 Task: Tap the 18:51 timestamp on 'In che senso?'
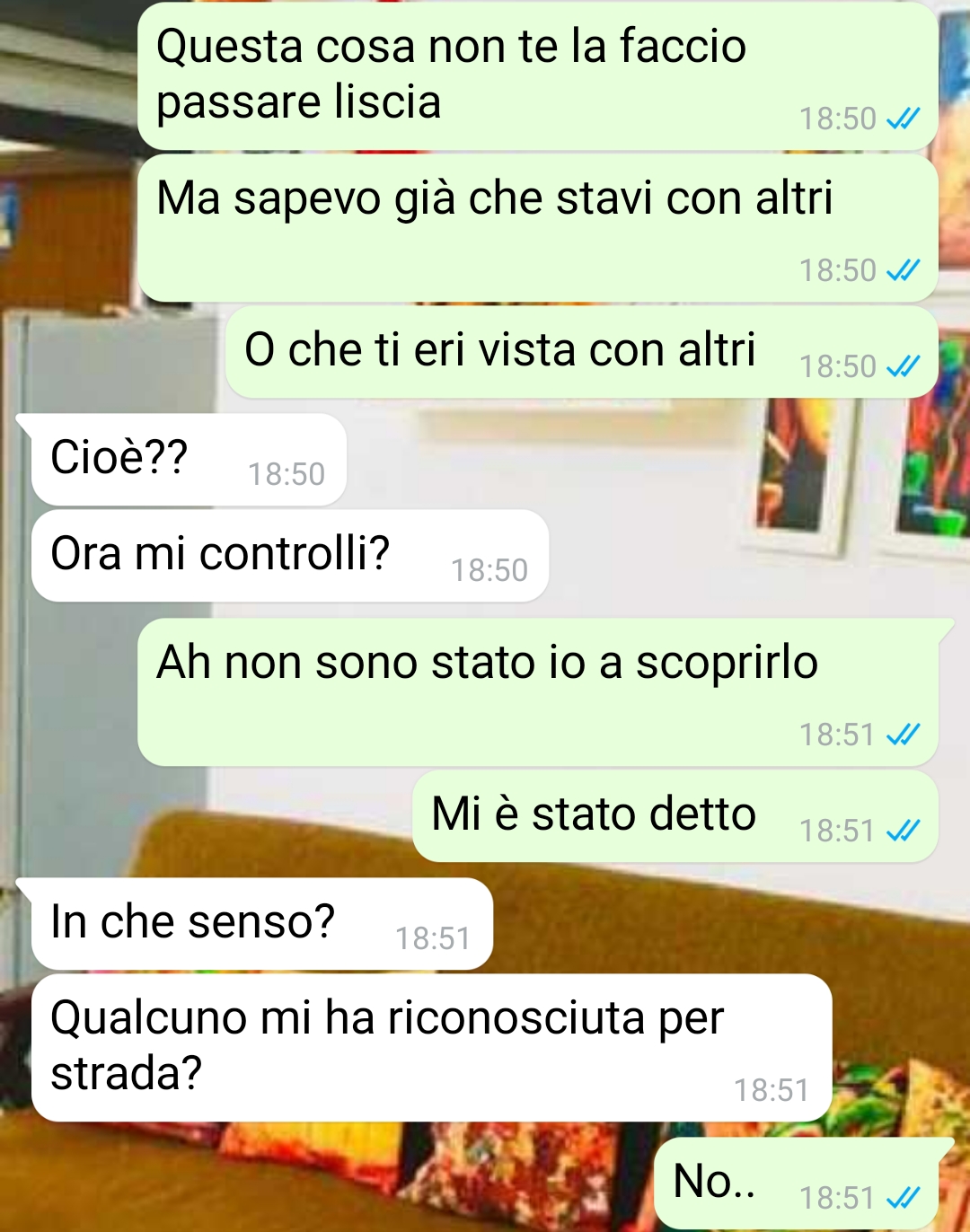433,938
